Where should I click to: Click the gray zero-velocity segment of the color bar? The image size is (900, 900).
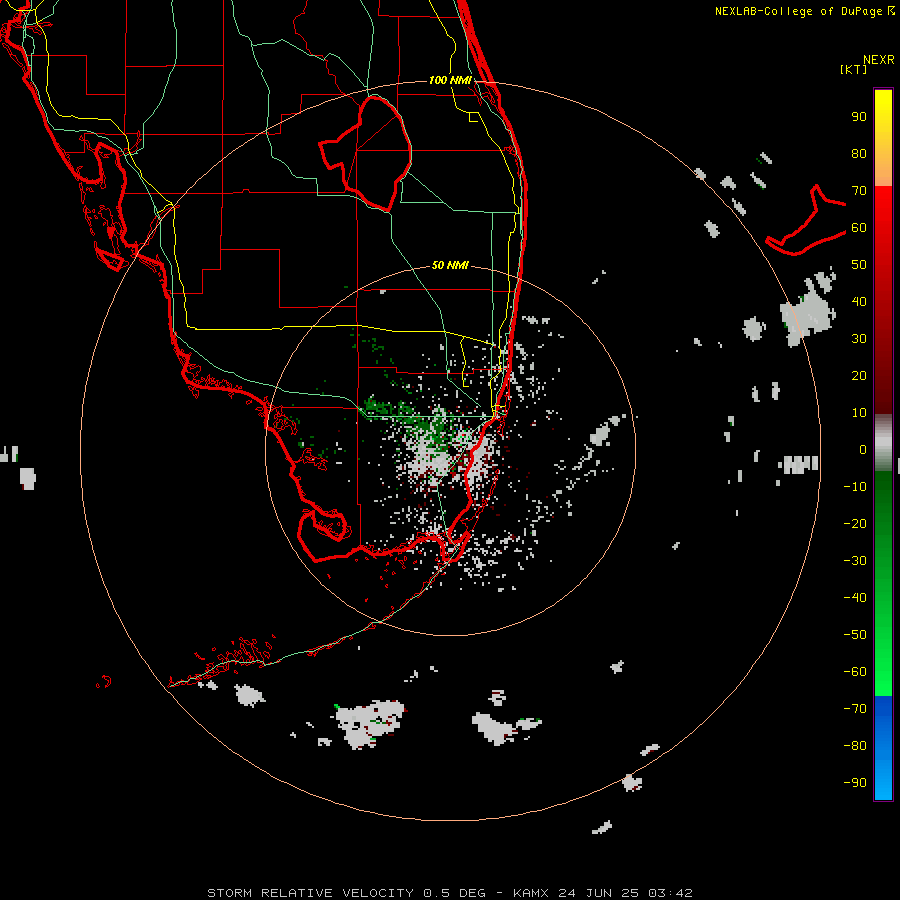tap(883, 443)
